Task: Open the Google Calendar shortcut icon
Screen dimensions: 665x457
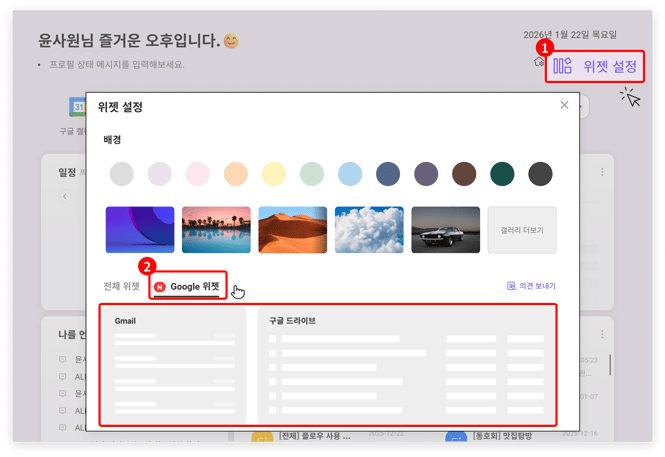Action: pyautogui.click(x=78, y=107)
